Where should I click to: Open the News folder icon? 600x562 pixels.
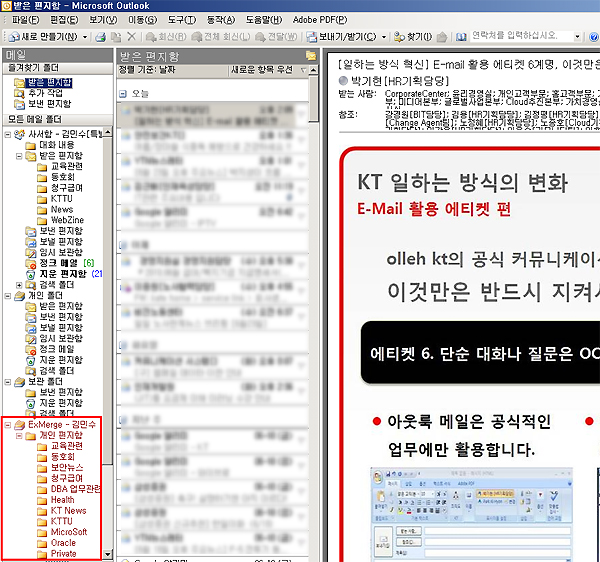pyautogui.click(x=42, y=210)
